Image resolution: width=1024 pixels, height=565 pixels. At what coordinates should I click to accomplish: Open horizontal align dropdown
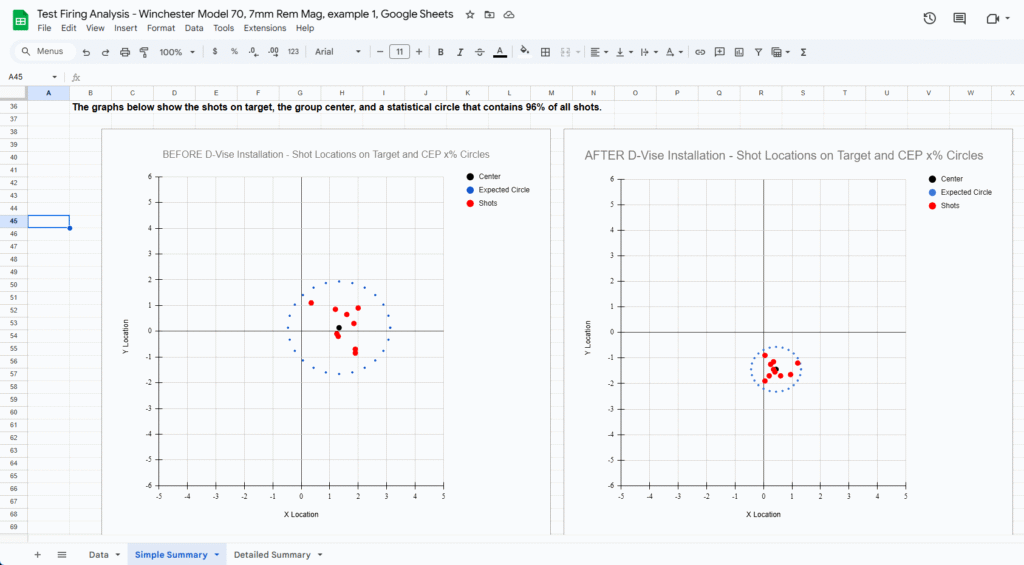coord(599,52)
